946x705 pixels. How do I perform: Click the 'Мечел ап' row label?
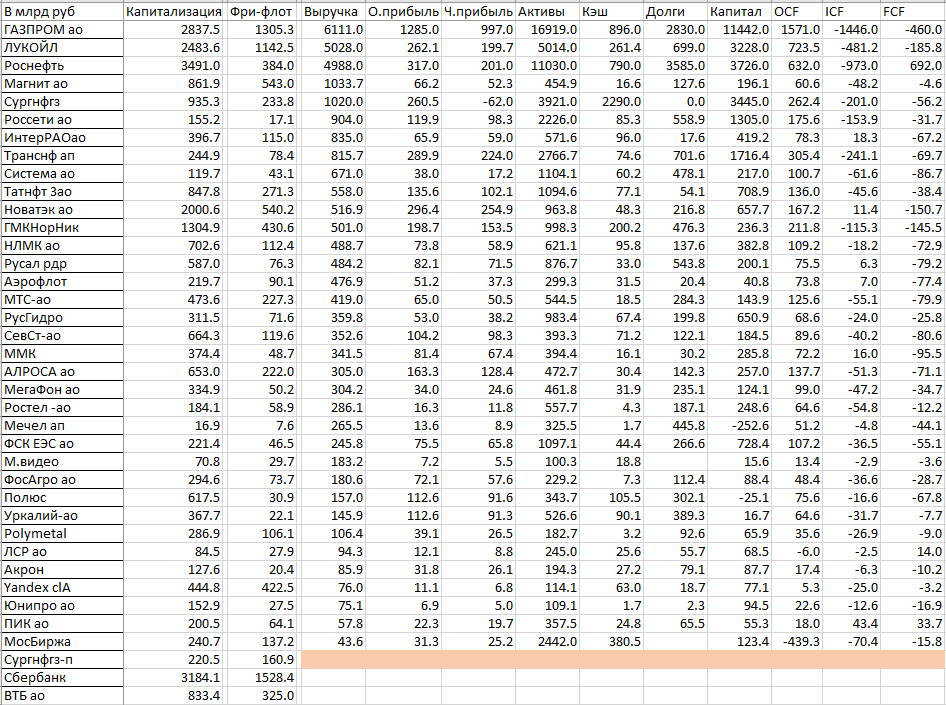(62, 426)
